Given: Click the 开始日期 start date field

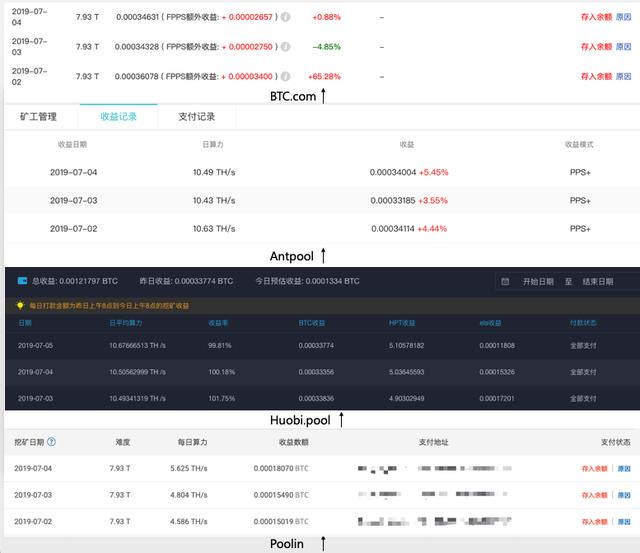Looking at the screenshot, I should 538,282.
